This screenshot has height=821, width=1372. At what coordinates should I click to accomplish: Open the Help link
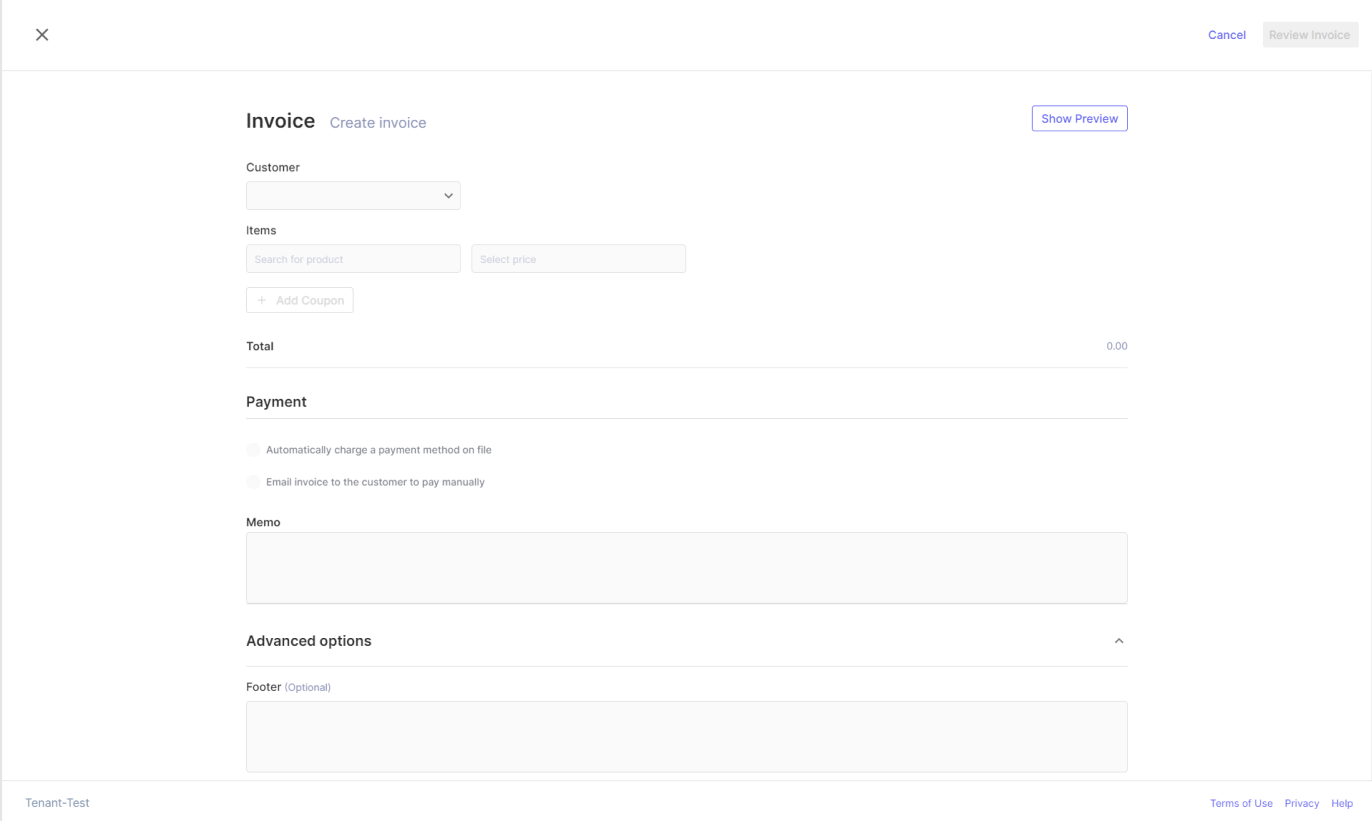point(1342,803)
